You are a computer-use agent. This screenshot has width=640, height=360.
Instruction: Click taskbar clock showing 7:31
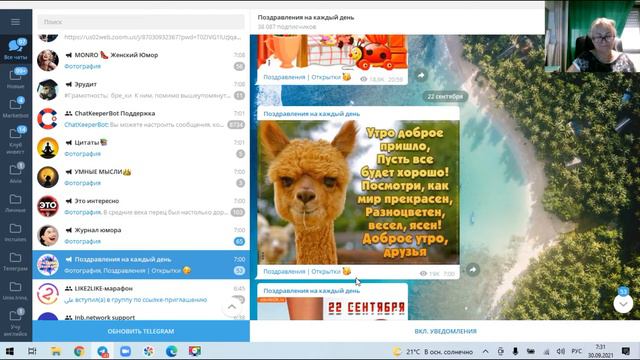click(x=600, y=351)
